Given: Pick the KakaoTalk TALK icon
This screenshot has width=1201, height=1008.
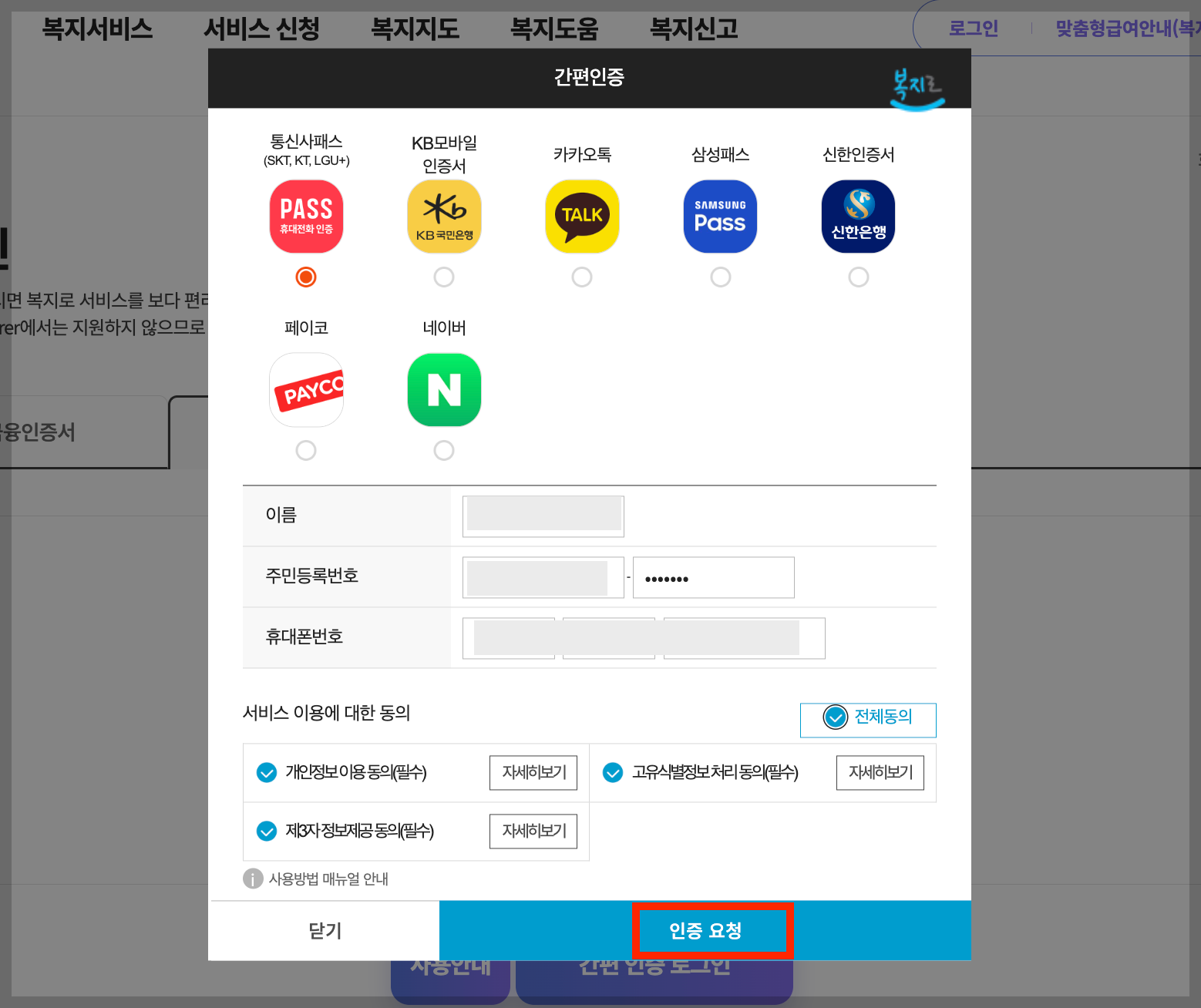Looking at the screenshot, I should click(582, 217).
